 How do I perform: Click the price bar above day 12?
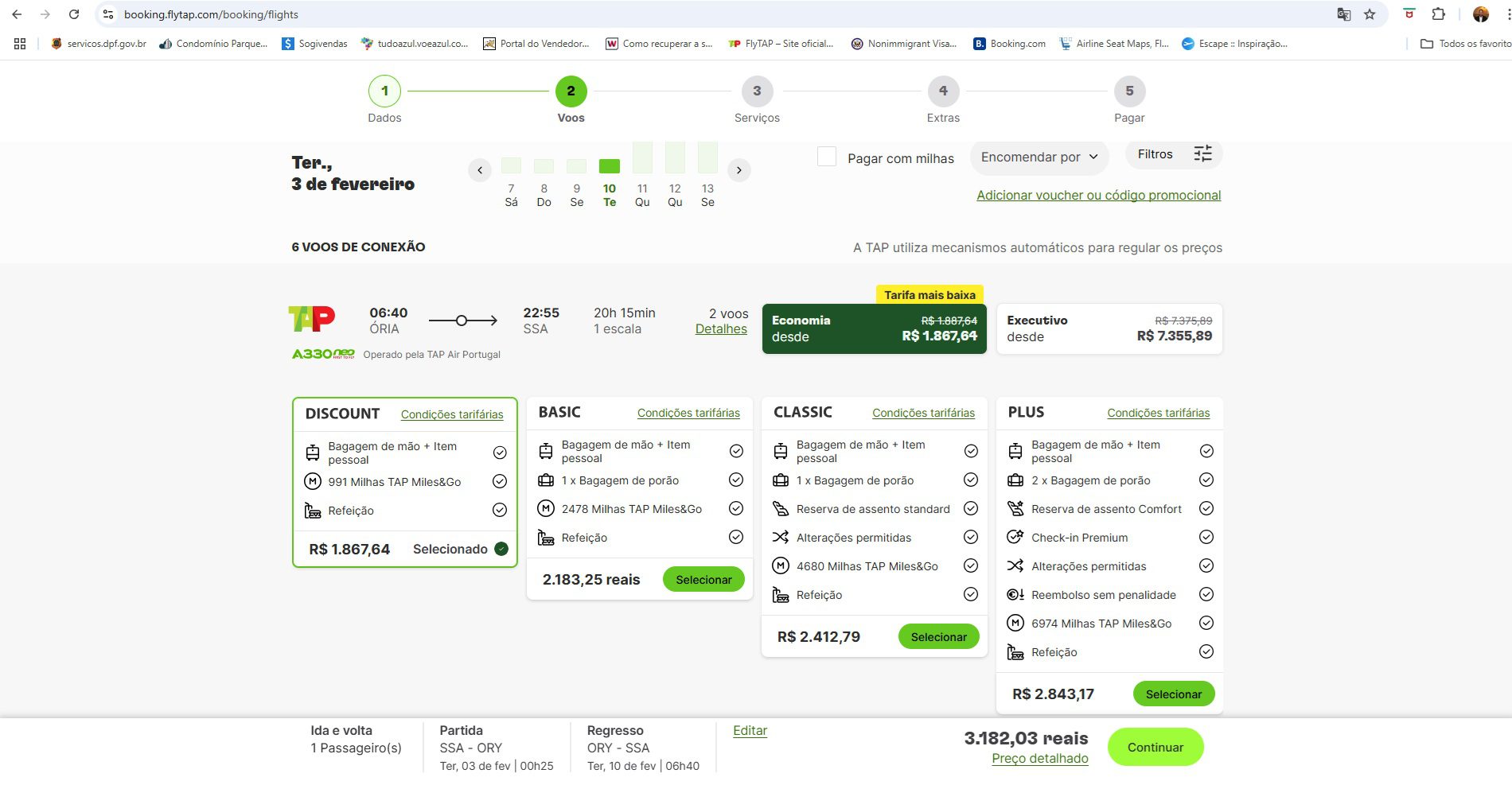tap(675, 157)
